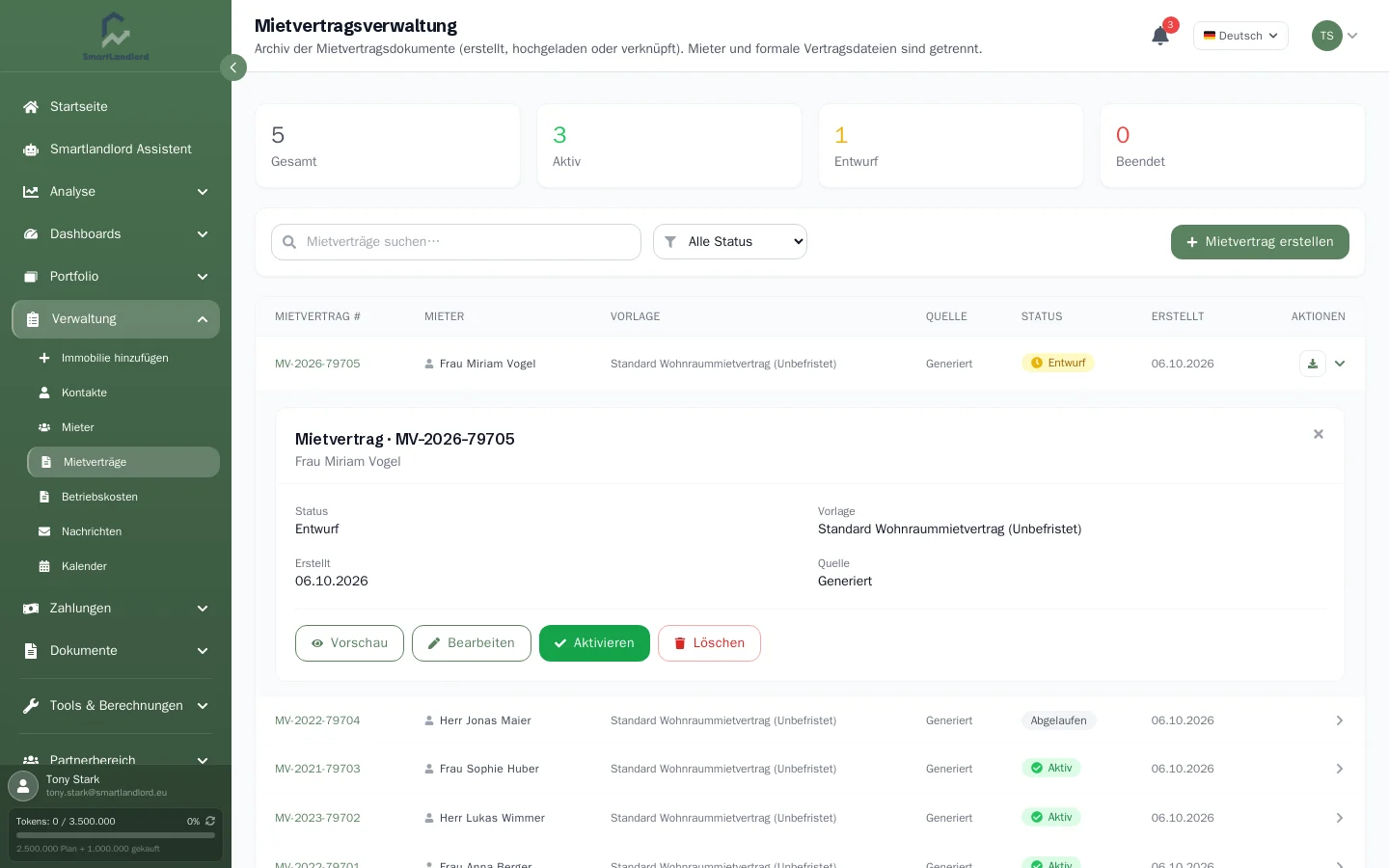Click the SmartLandlord logo
The height and width of the screenshot is (868, 1389).
pos(116,36)
